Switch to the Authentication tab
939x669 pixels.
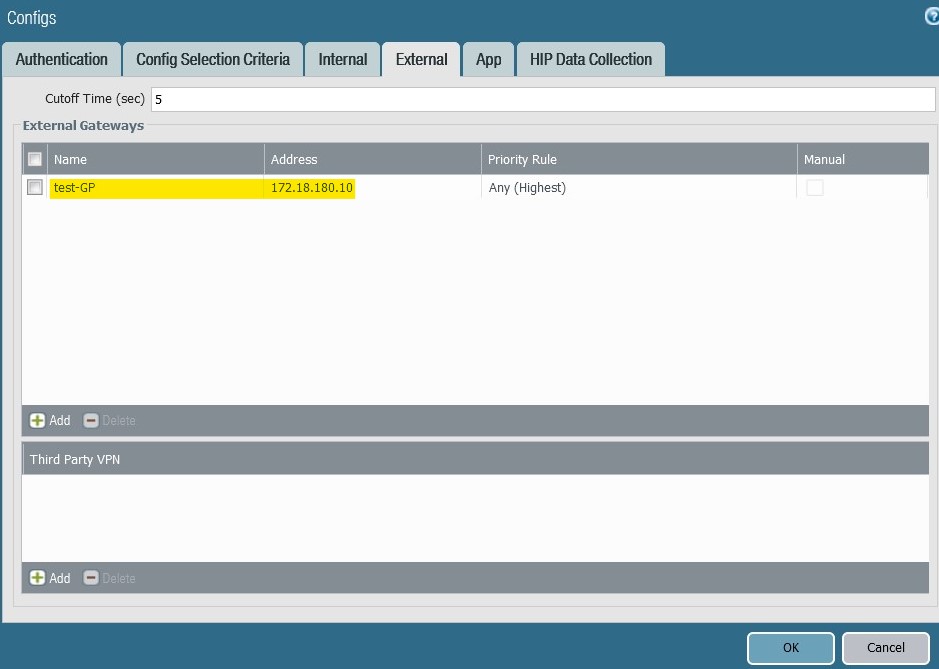click(x=62, y=59)
